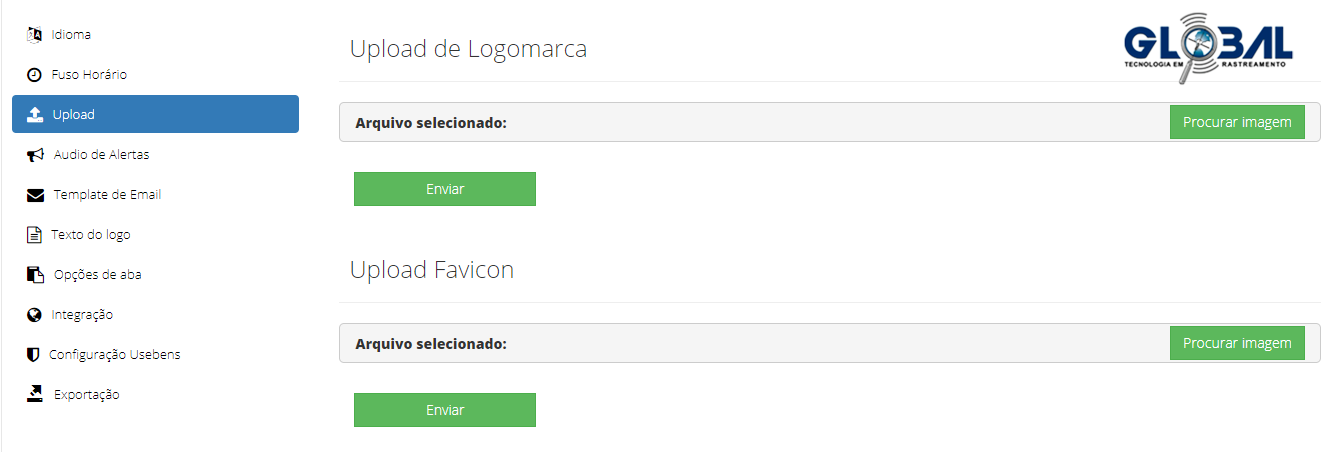Click the megaphone icon for Audio de Alertas
This screenshot has width=1330, height=452.
point(36,155)
